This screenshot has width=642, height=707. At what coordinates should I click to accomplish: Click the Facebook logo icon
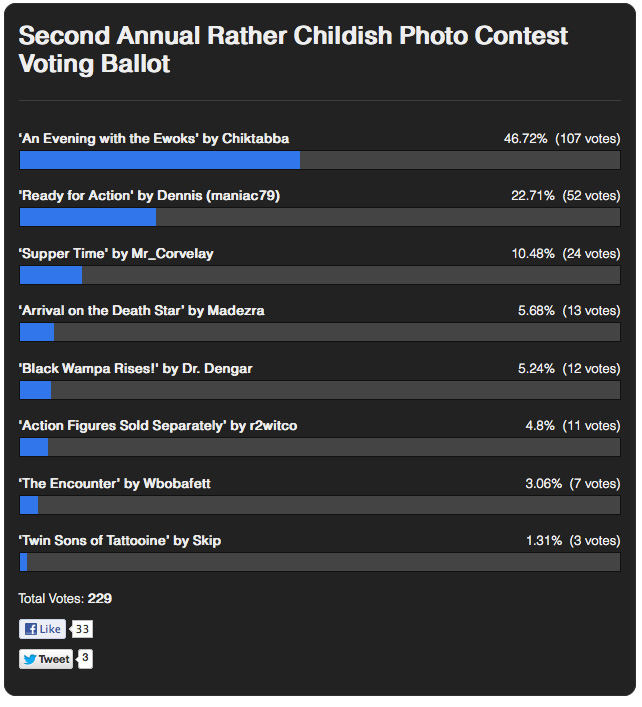pos(31,629)
